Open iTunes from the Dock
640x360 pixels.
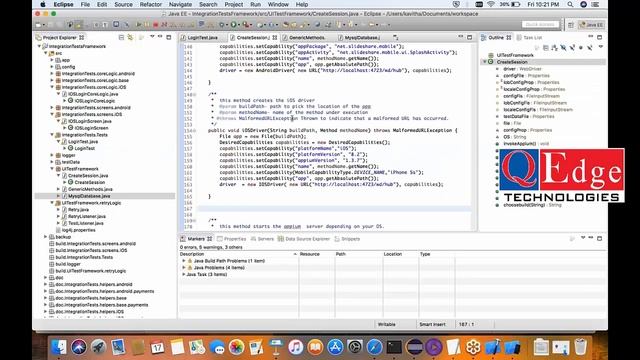click(296, 347)
